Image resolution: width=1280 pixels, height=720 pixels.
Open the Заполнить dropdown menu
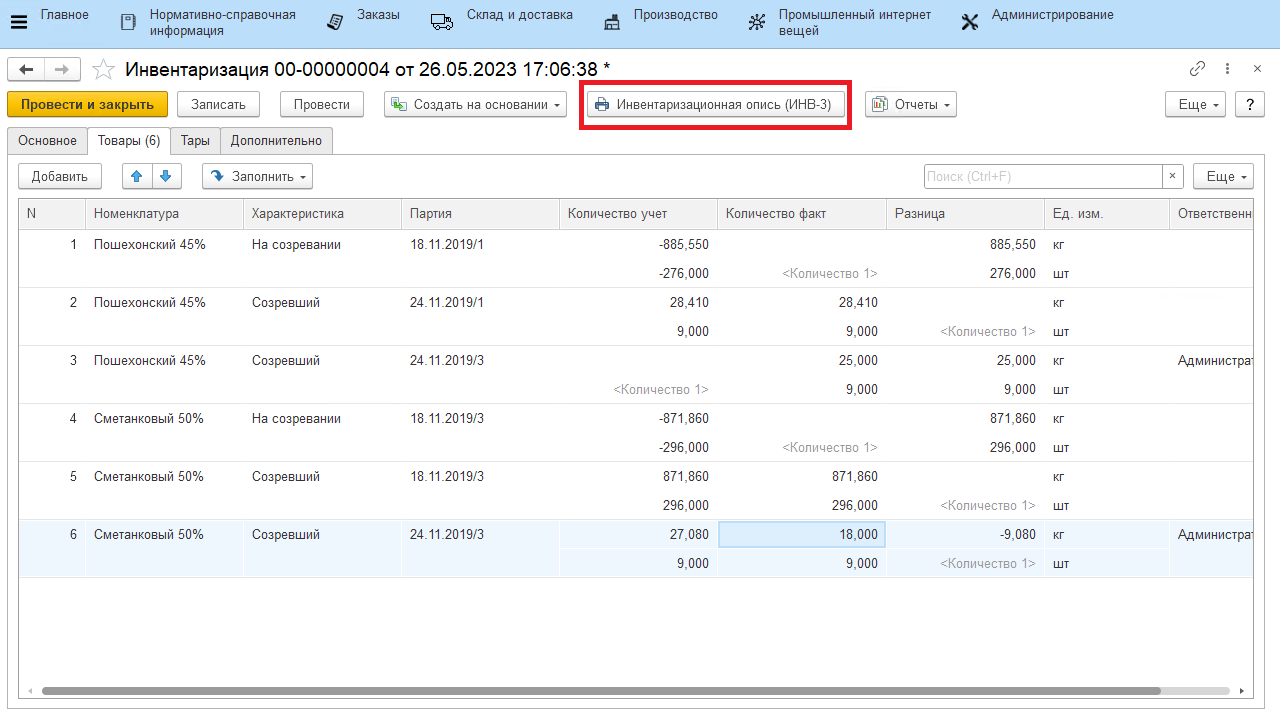click(257, 176)
